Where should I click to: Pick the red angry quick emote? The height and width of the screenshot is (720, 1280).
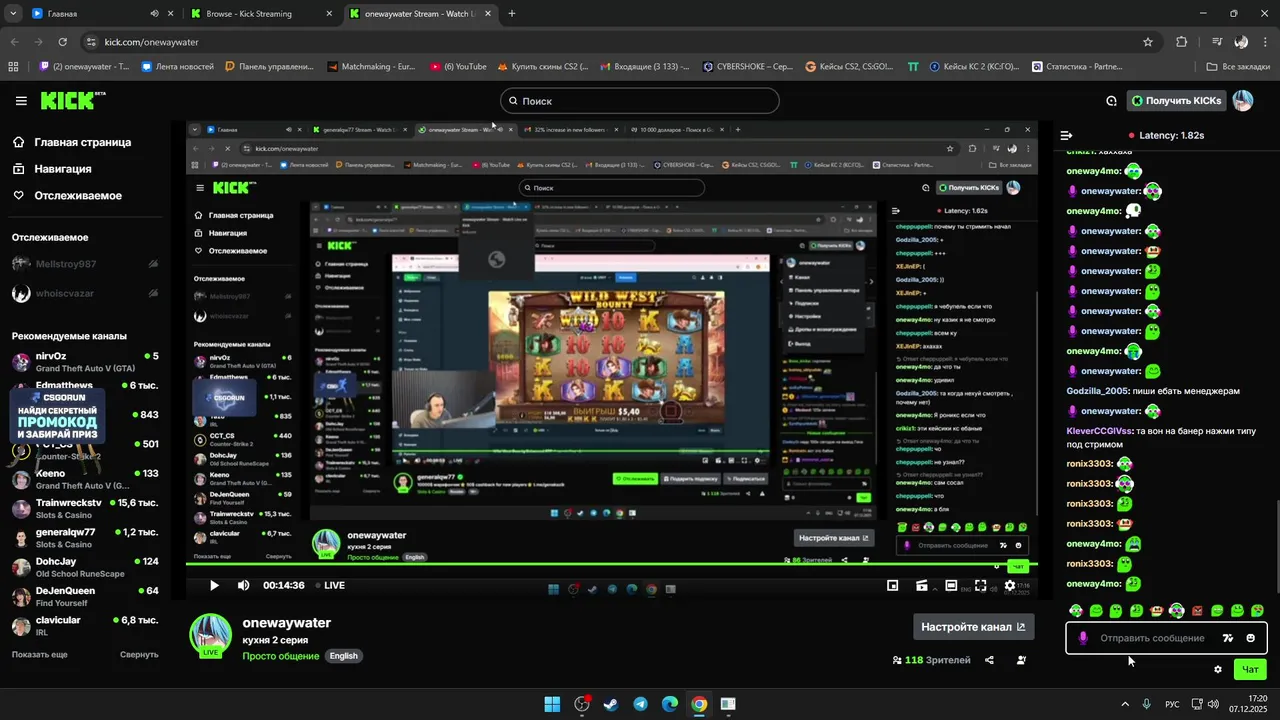coord(1197,610)
